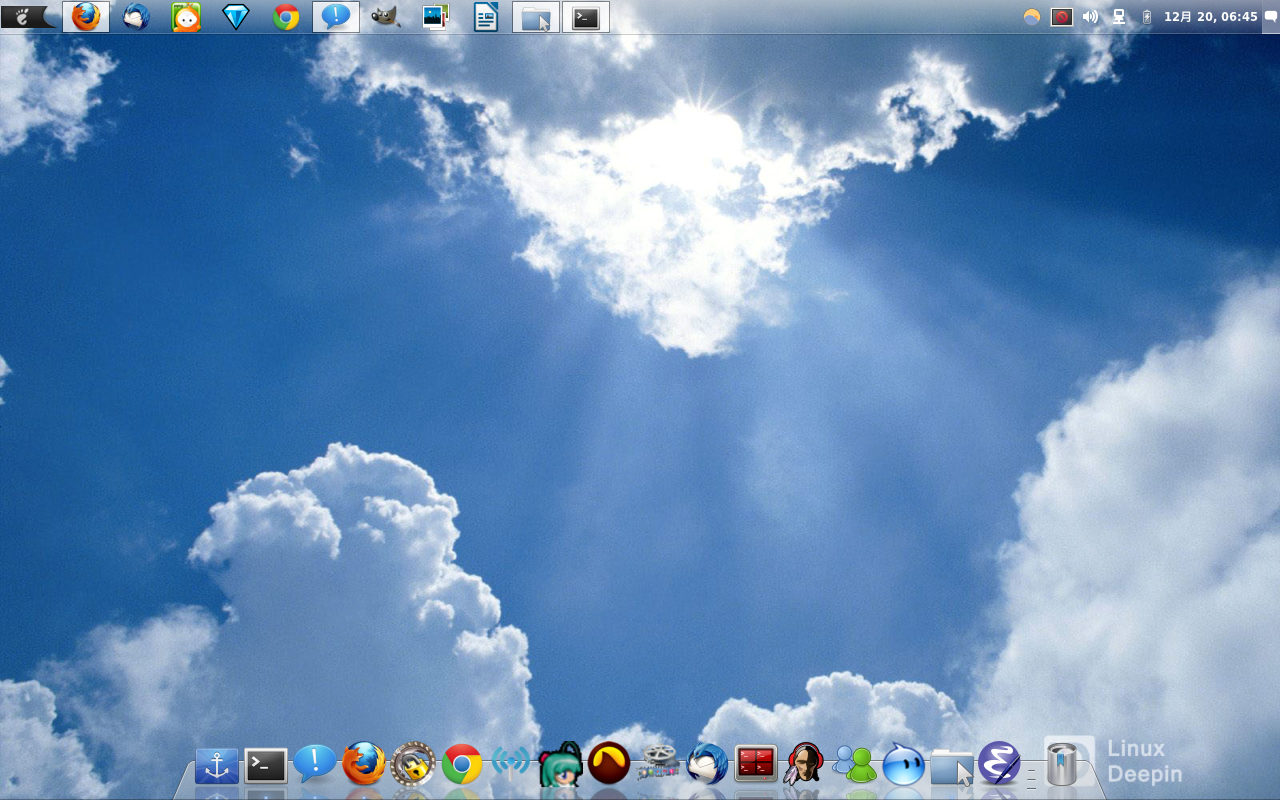
Task: Open the padlock security app in dock
Action: coord(413,765)
